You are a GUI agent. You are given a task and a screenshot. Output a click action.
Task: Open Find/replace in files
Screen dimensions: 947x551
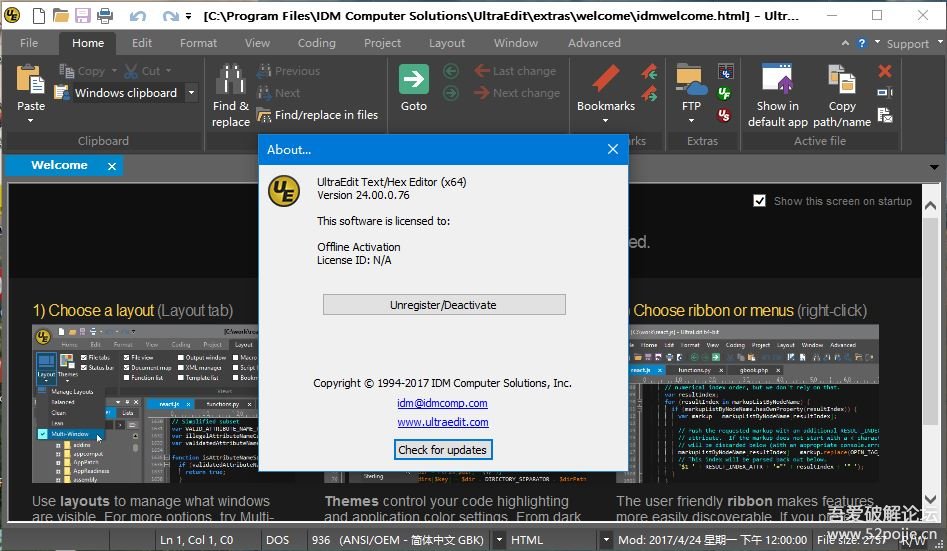click(318, 115)
